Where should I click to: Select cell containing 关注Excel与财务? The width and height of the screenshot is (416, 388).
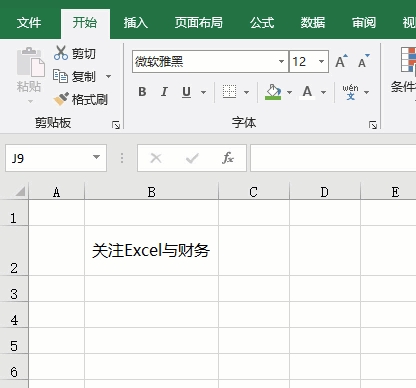pyautogui.click(x=152, y=251)
